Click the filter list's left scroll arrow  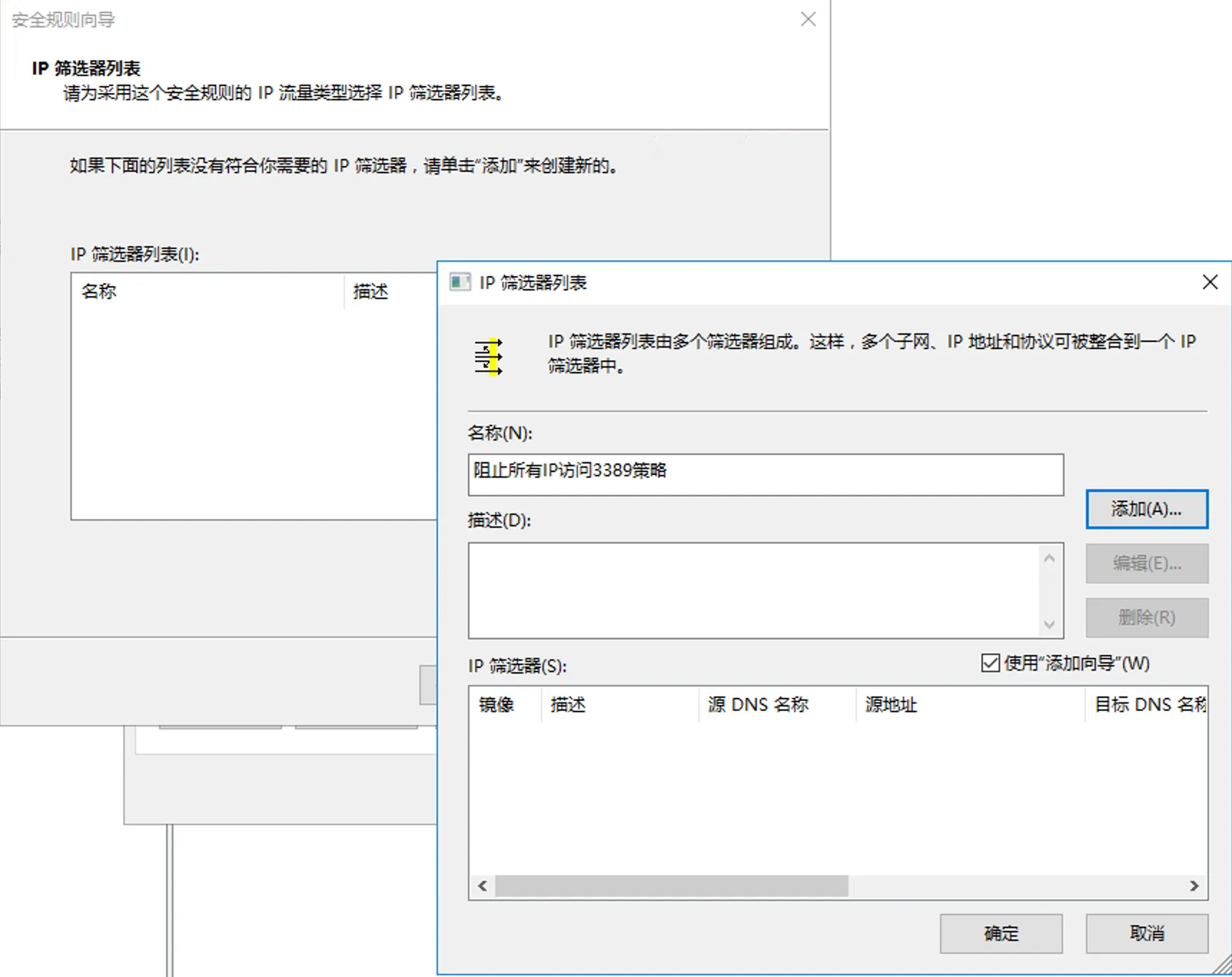483,885
